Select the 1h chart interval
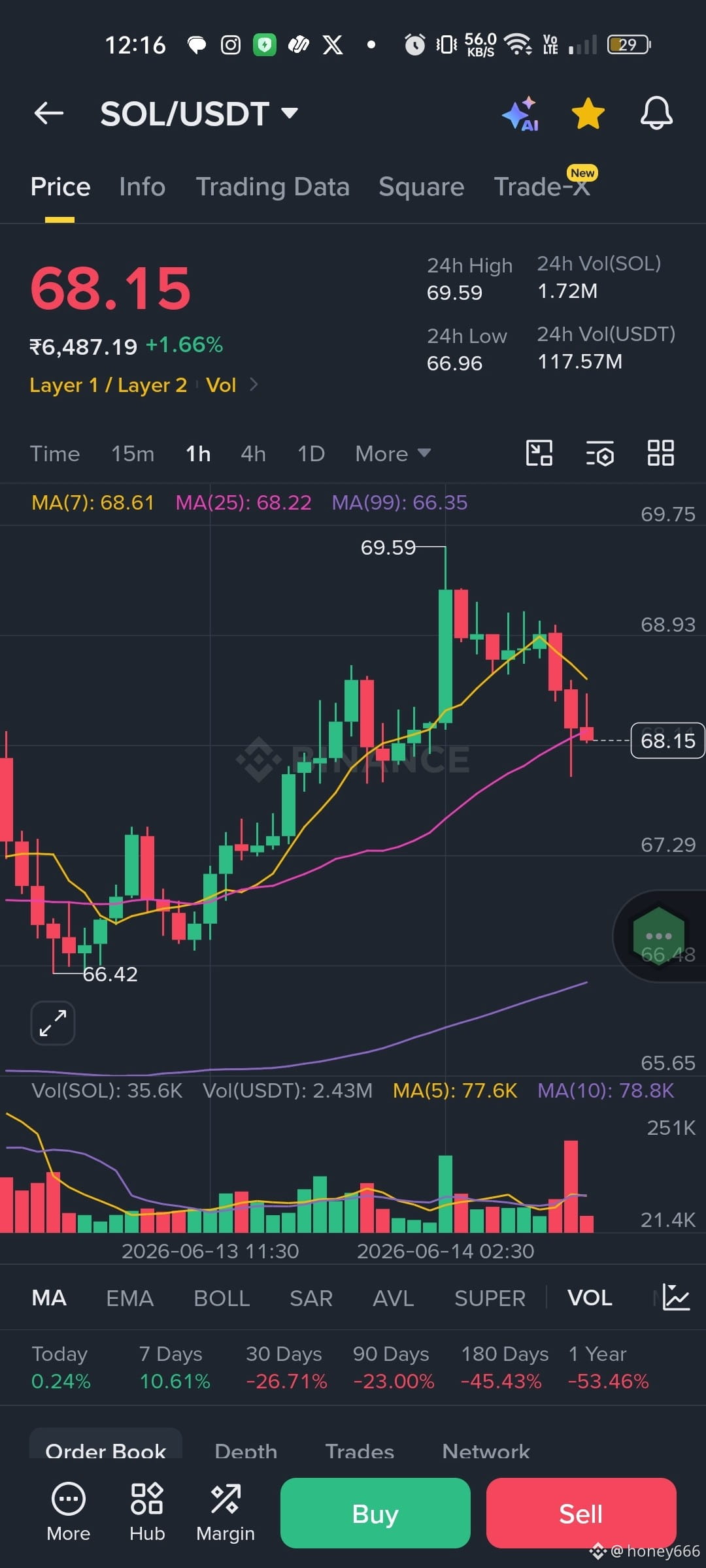The width and height of the screenshot is (706, 1568). (198, 453)
